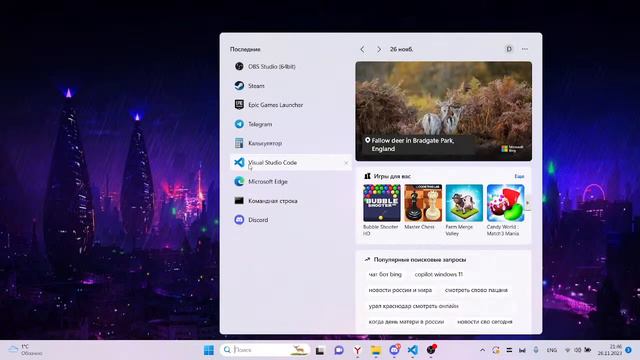Click the Ещё link in games section
Viewport: 640px width, 360px height.
pyautogui.click(x=519, y=176)
